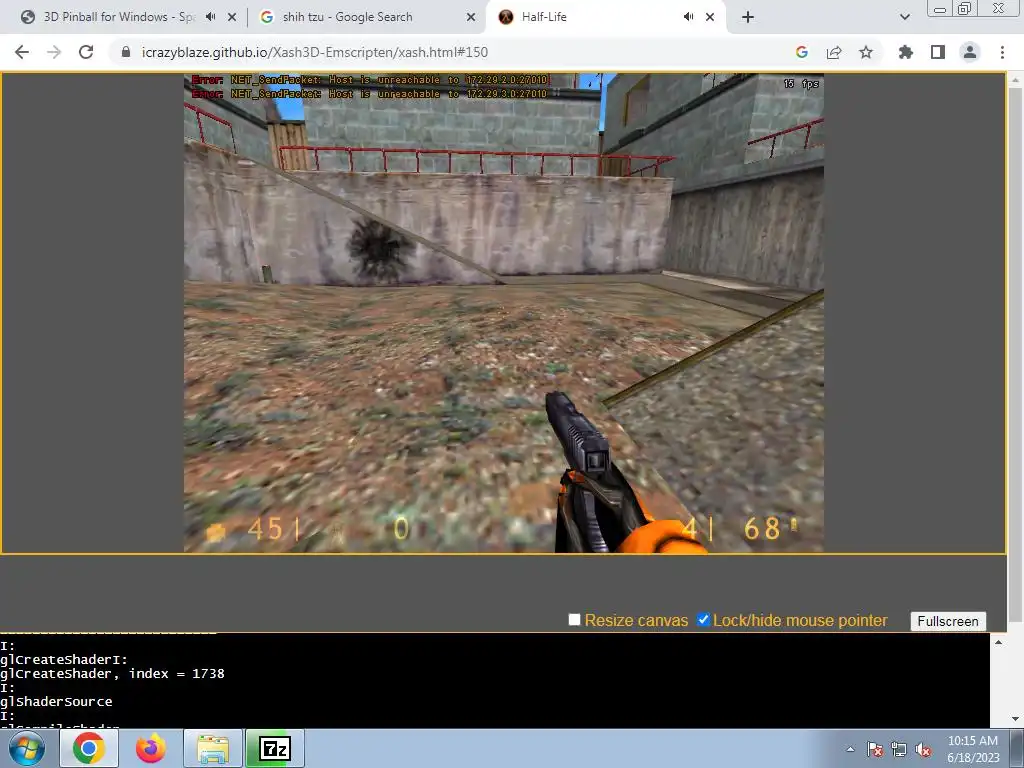Click the console scrollbar up arrow
Viewport: 1024px width, 768px height.
pyautogui.click(x=998, y=642)
